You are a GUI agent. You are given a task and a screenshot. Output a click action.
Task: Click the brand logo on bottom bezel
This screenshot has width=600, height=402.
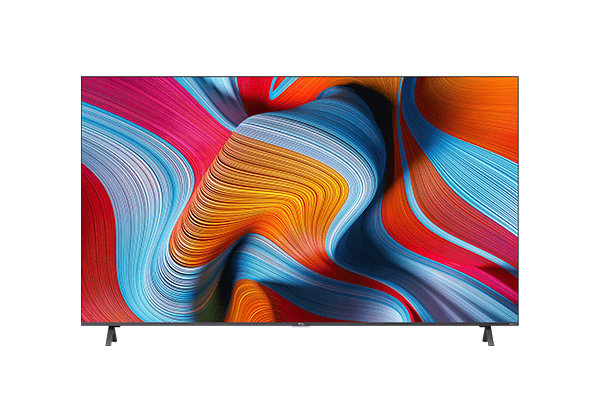(x=300, y=323)
